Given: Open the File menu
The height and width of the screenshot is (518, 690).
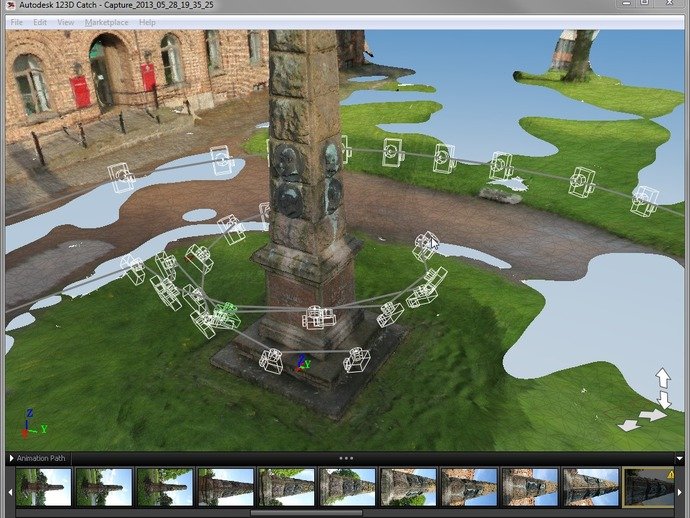Looking at the screenshot, I should [16, 22].
